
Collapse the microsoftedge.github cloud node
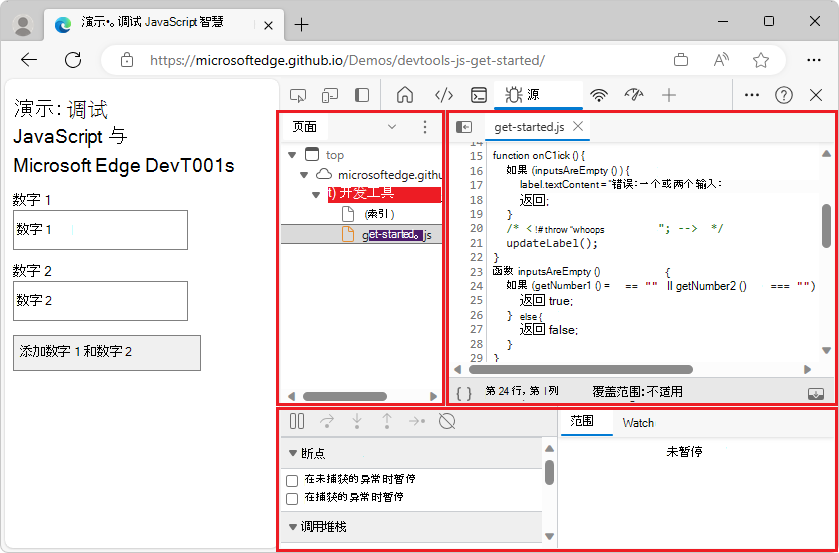coord(304,175)
